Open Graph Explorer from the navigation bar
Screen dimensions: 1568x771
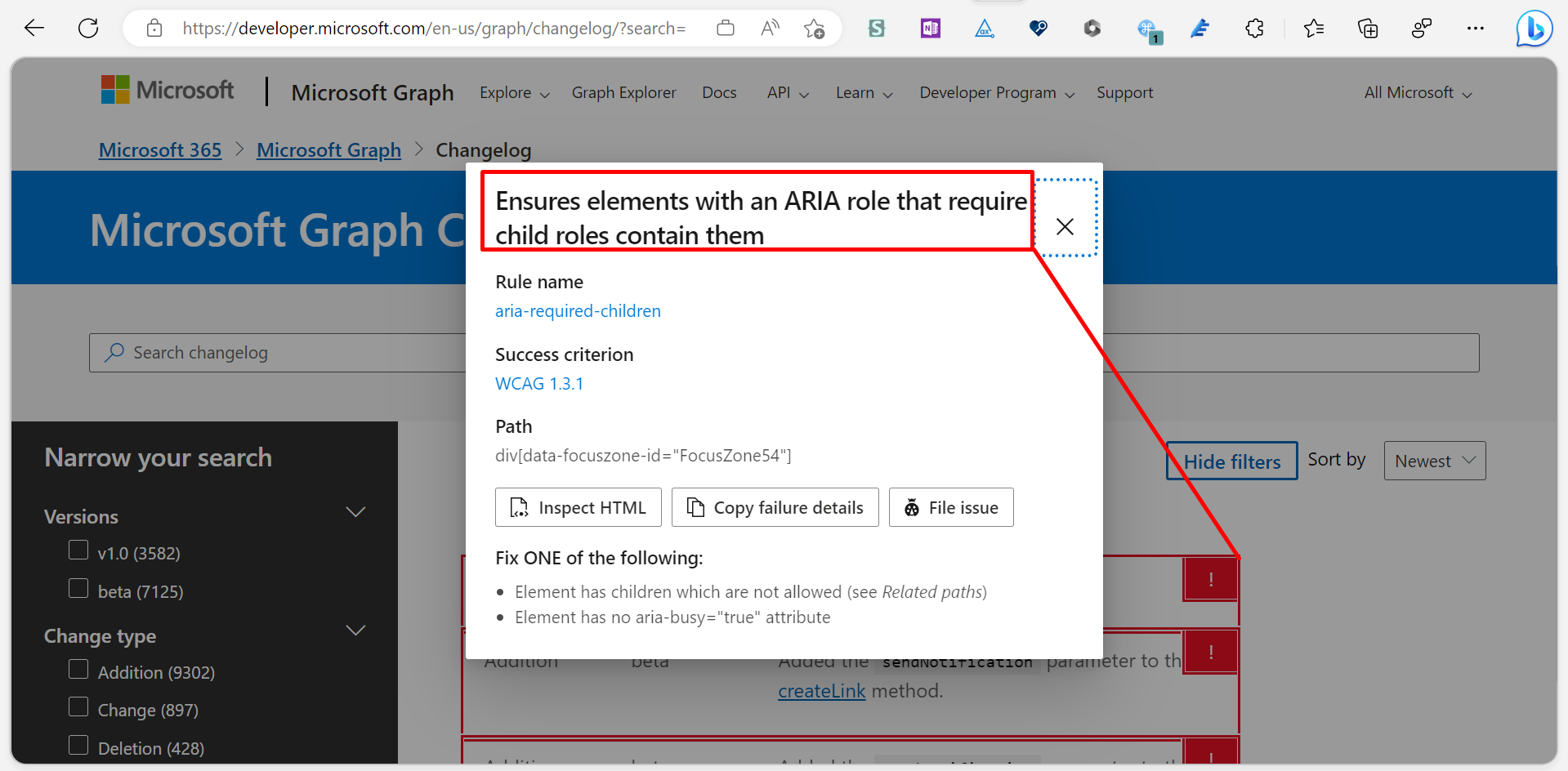[623, 92]
